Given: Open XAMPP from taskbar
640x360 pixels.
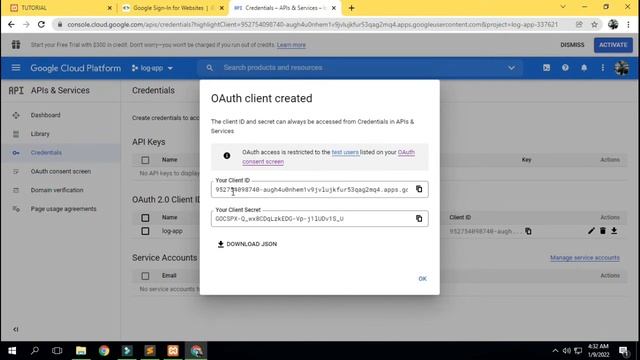Looking at the screenshot, I should (173, 351).
